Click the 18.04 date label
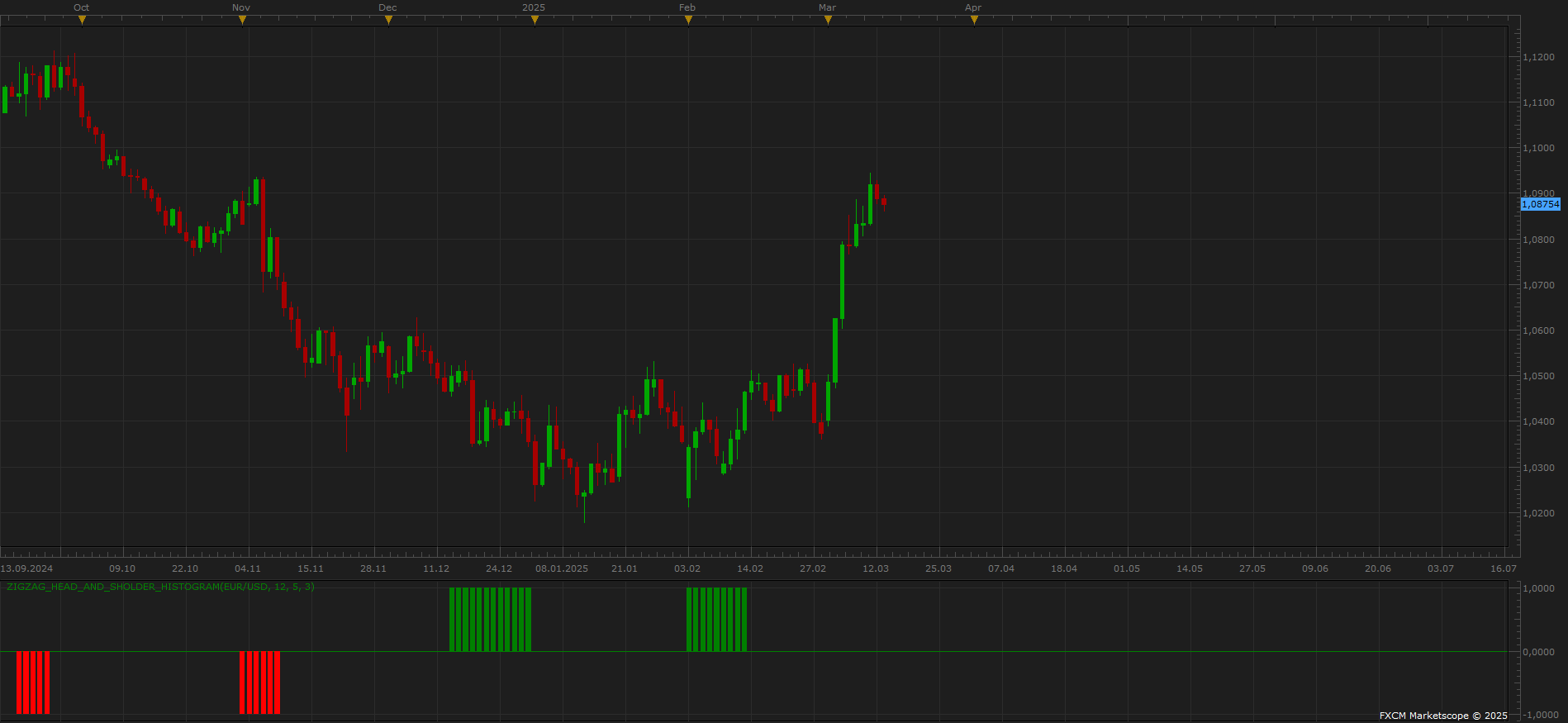Screen dimensions: 1568x723 [1064, 568]
